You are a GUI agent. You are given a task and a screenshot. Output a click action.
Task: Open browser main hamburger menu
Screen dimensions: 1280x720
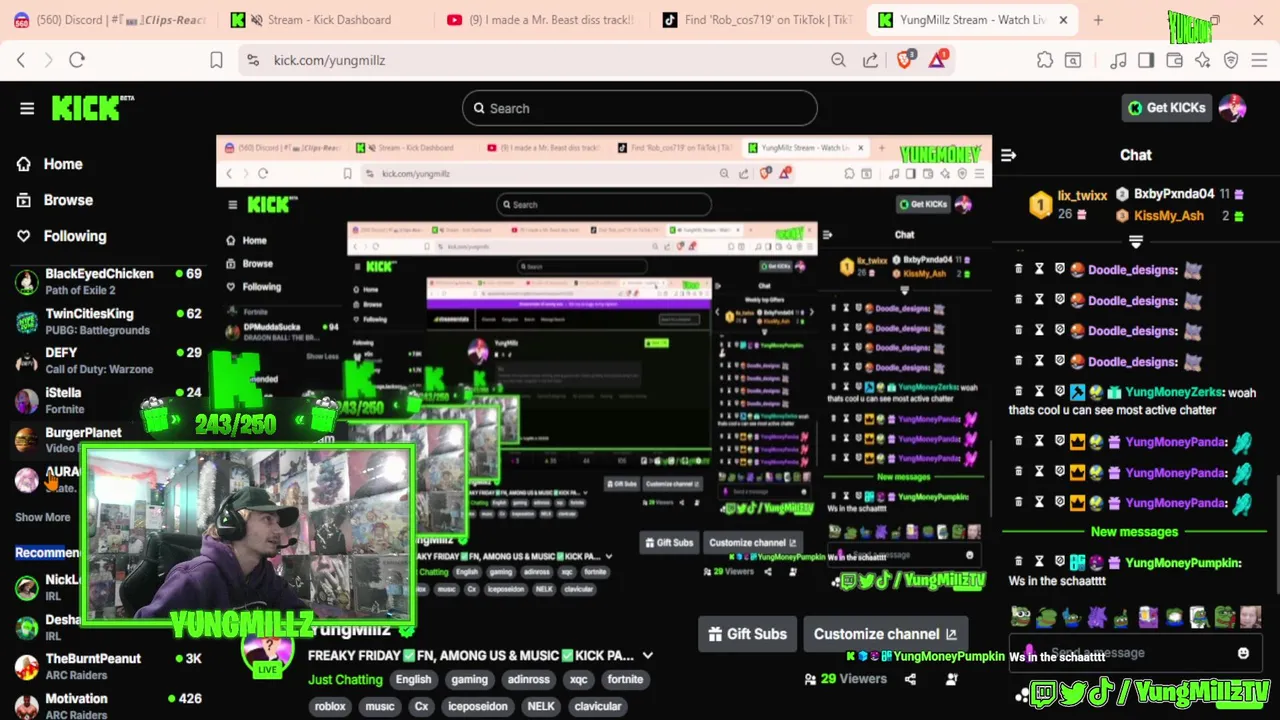click(1259, 60)
